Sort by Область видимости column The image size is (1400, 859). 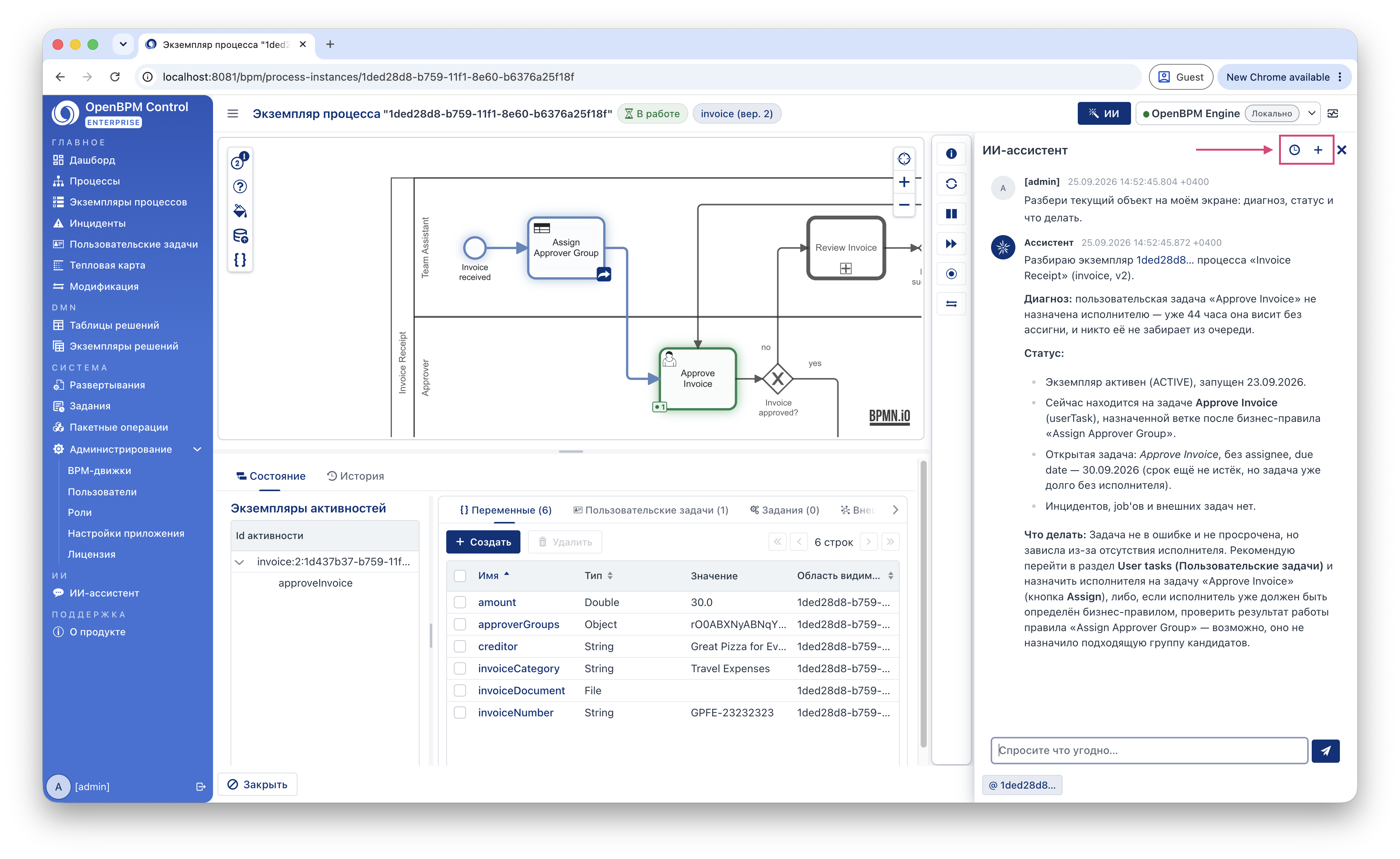[844, 576]
